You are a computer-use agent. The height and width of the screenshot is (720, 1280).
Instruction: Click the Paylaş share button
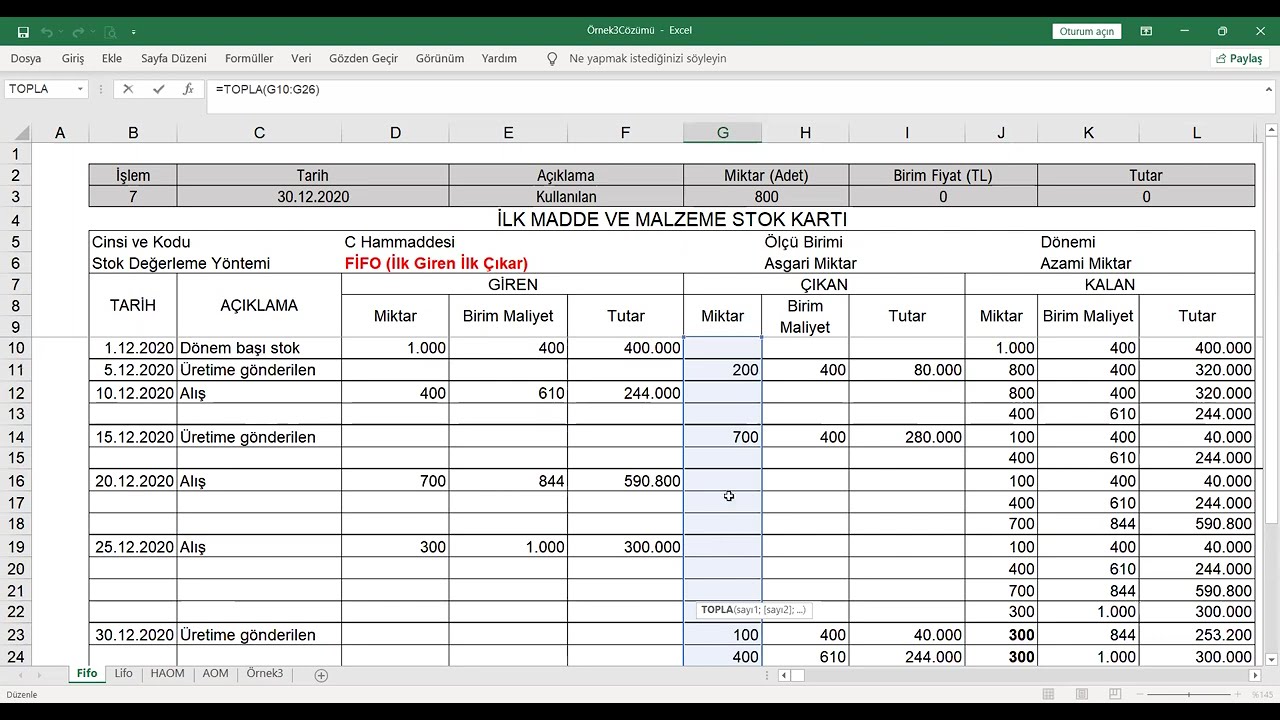point(1239,59)
